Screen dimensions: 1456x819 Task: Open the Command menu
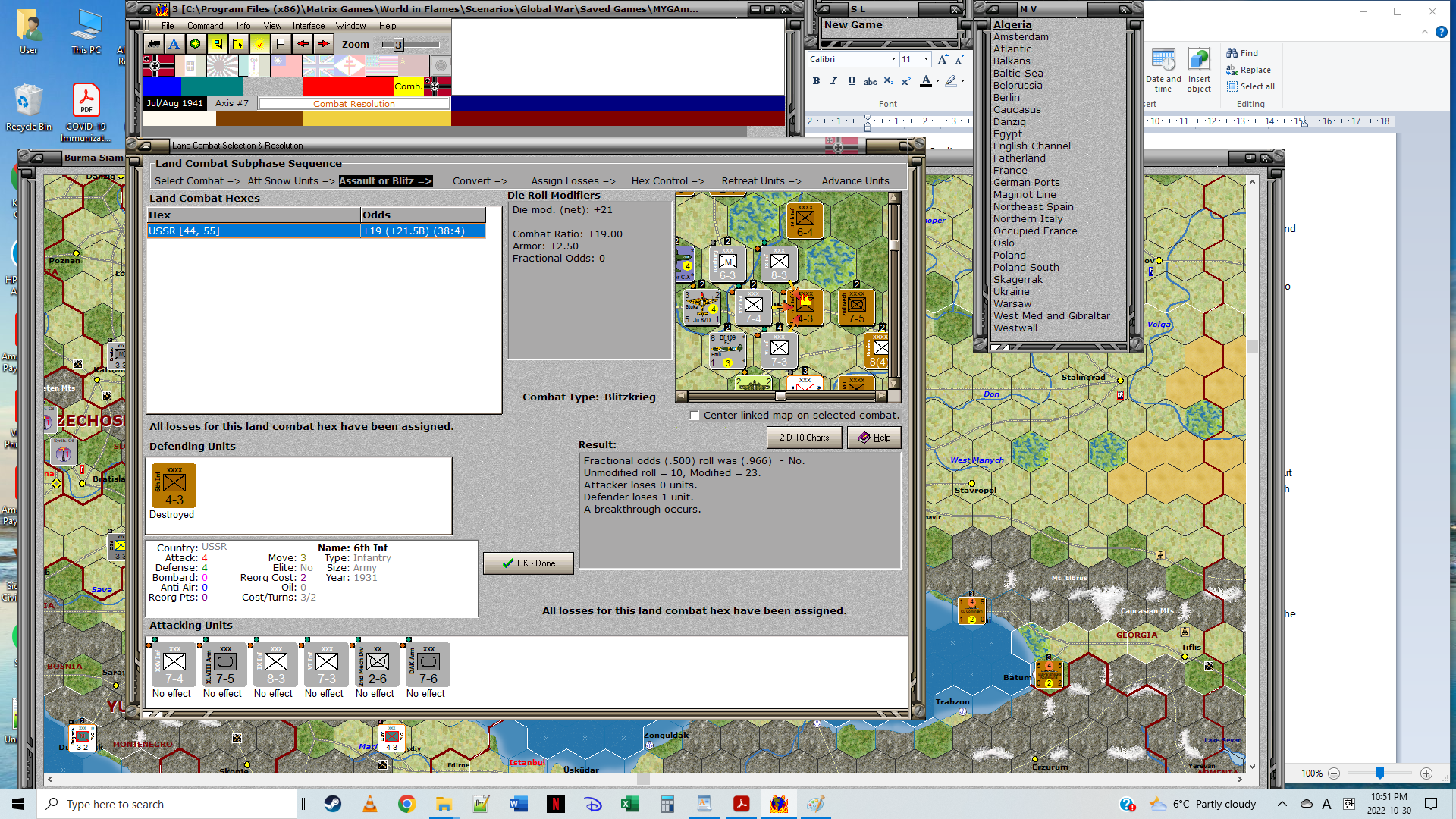click(x=205, y=26)
